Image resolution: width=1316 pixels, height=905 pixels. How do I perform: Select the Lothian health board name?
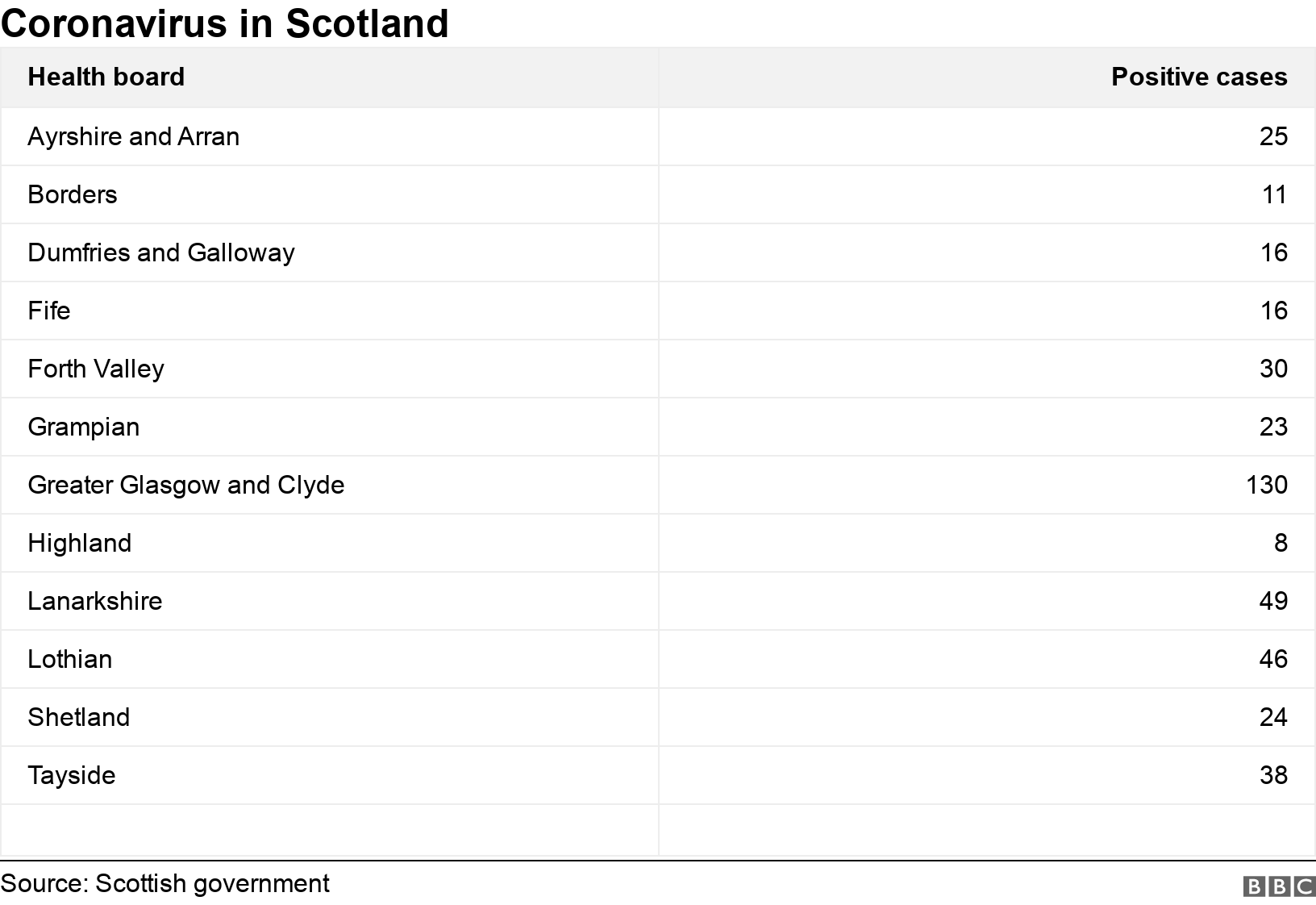click(x=69, y=659)
